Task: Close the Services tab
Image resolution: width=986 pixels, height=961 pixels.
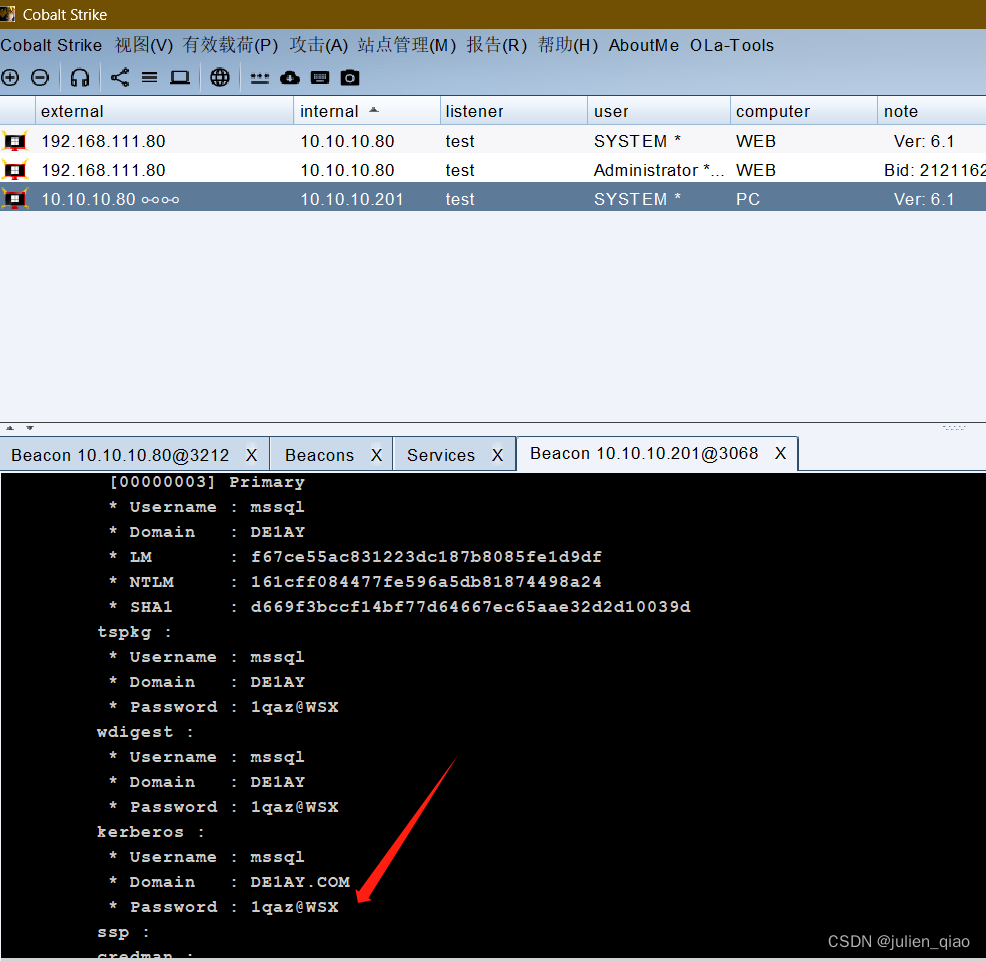Action: coord(497,455)
